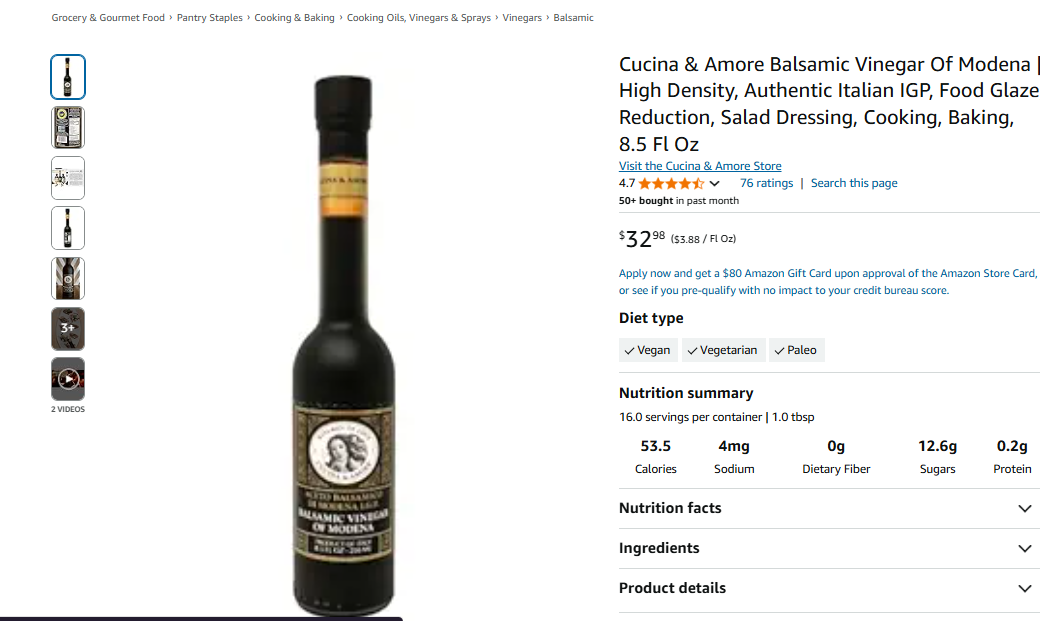View the nutrition label thumbnail

coord(68,127)
